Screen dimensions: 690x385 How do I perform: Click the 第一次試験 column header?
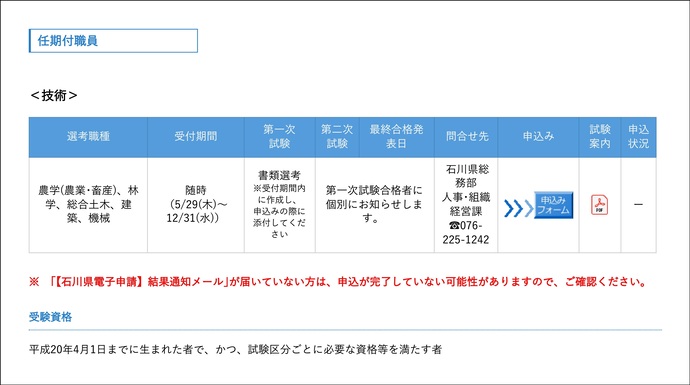(279, 137)
